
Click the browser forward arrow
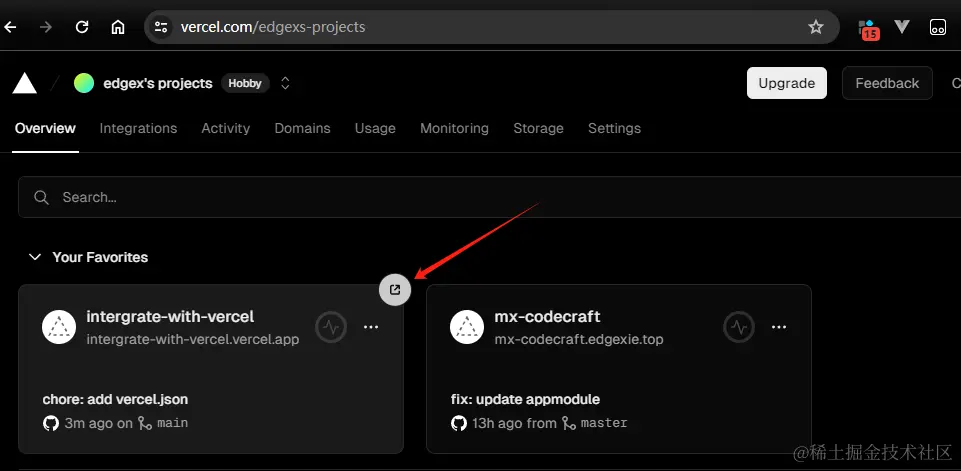(45, 27)
